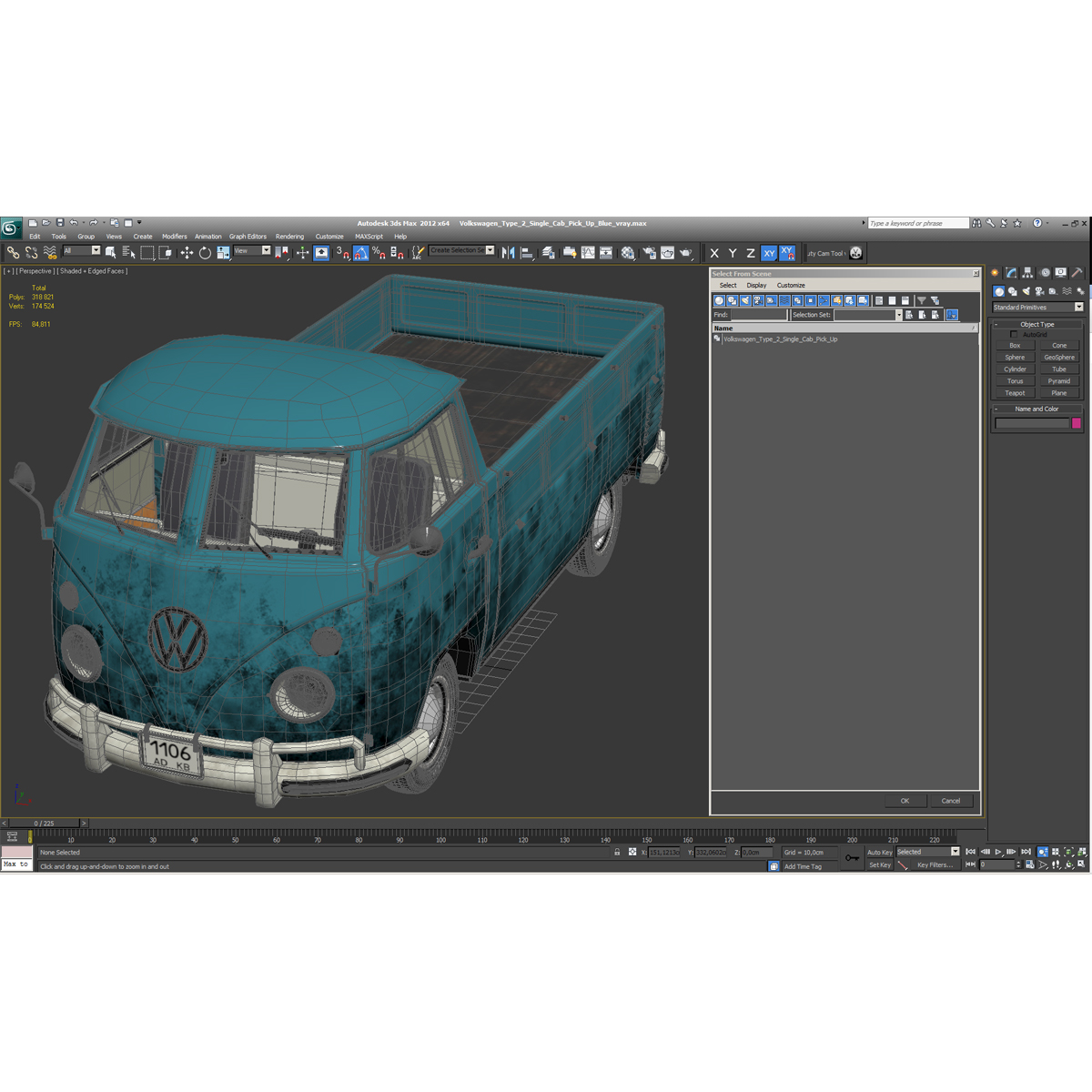Open the MAXScript menu
The height and width of the screenshot is (1092, 1092).
coord(369,237)
